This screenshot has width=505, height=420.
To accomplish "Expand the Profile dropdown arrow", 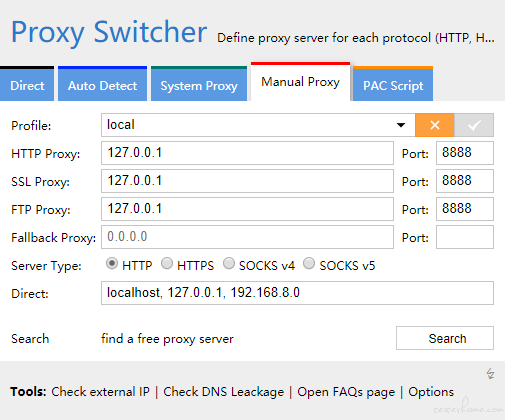I will [401, 125].
